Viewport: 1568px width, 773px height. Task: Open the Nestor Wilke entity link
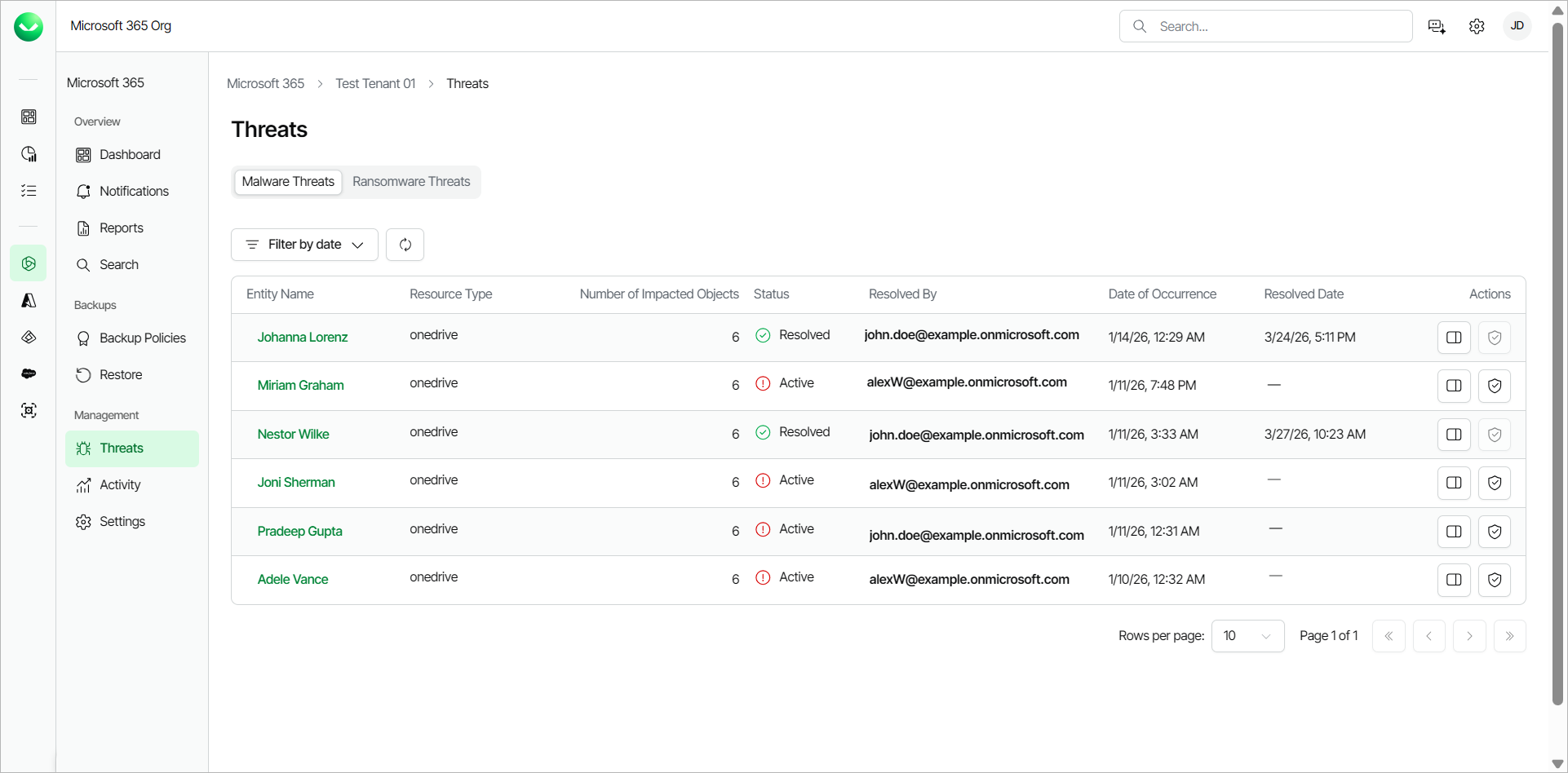point(293,435)
